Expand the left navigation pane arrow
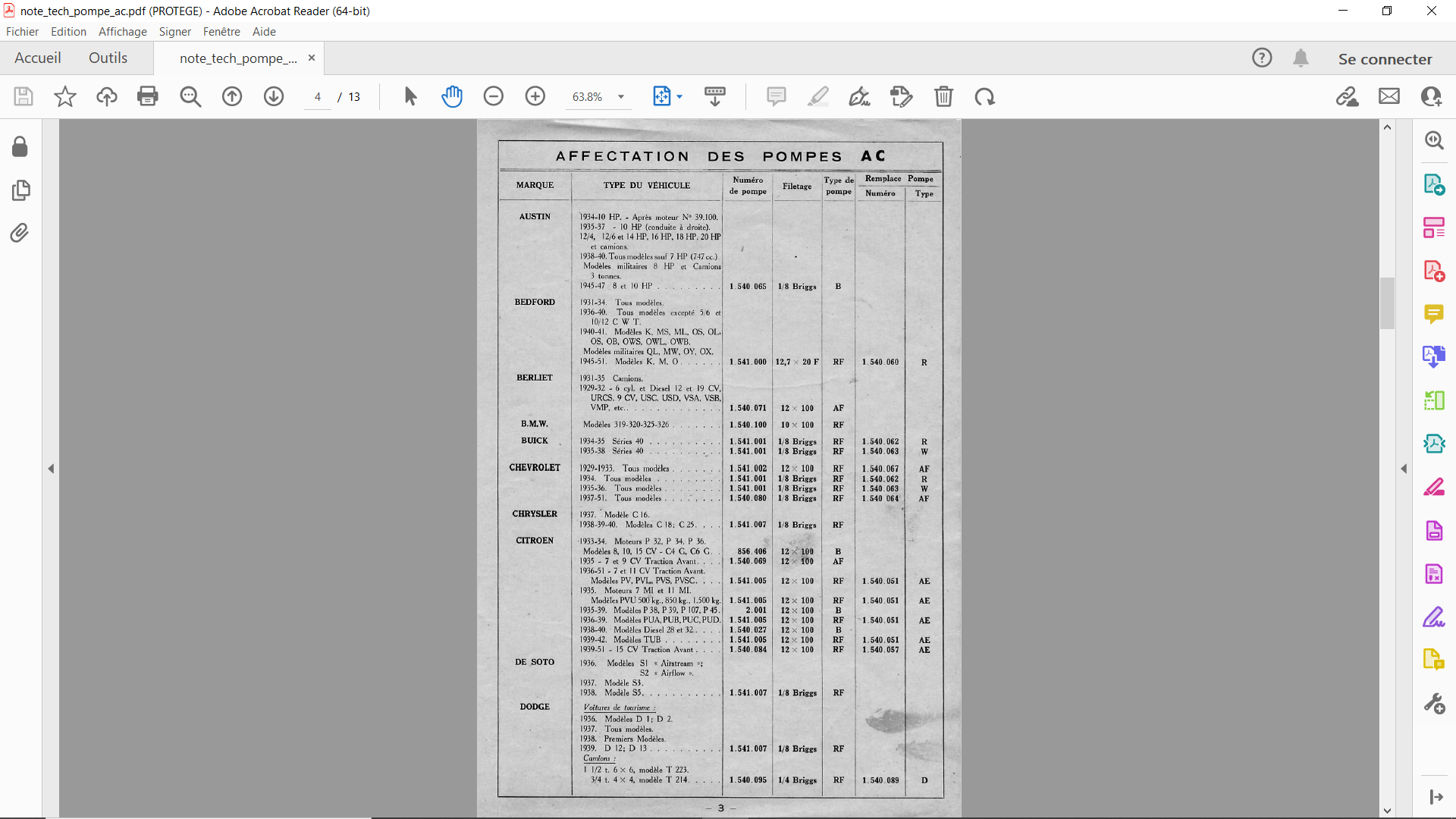The width and height of the screenshot is (1456, 819). click(x=51, y=469)
